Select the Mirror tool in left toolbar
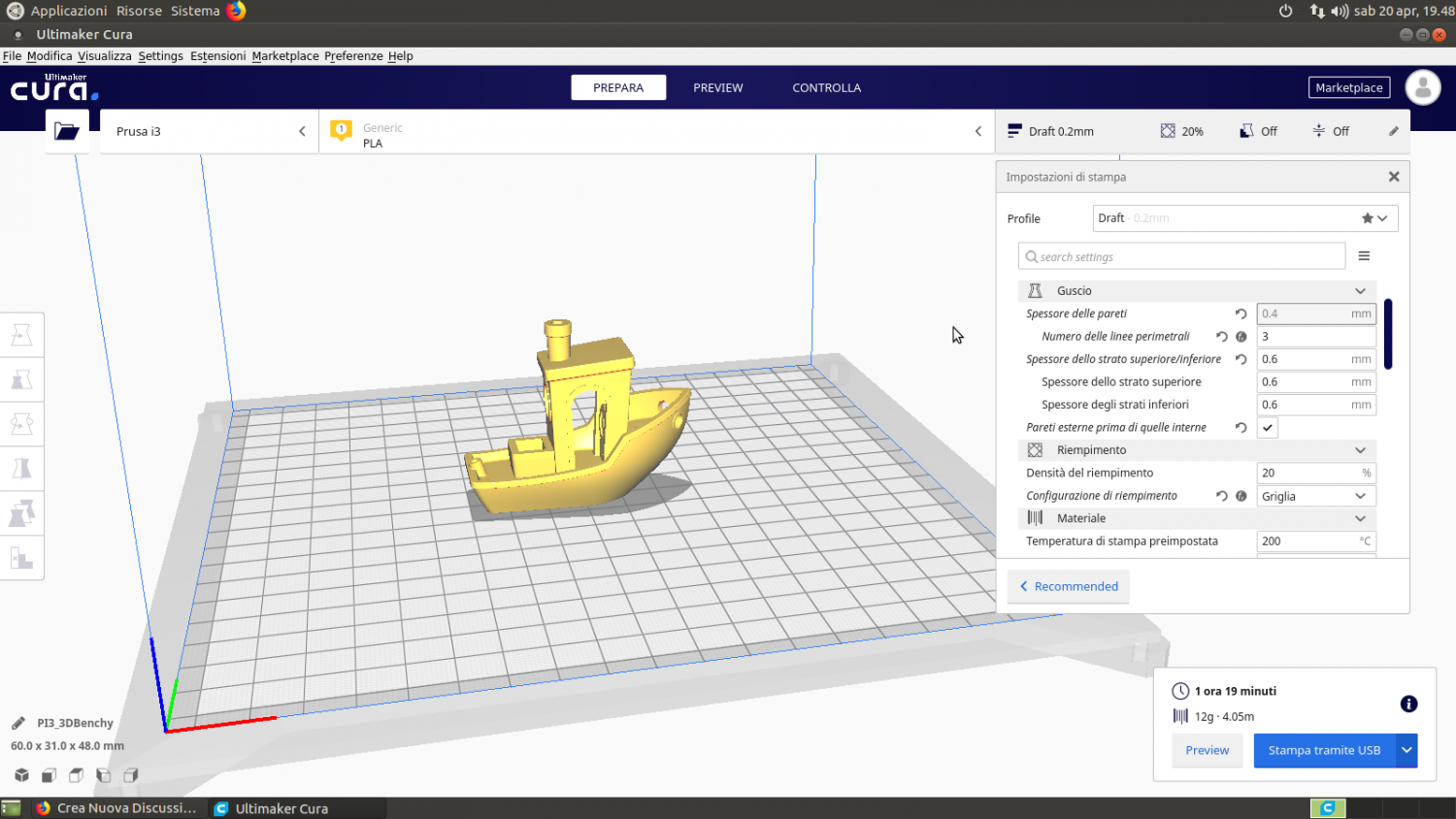This screenshot has width=1456, height=819. [21, 469]
